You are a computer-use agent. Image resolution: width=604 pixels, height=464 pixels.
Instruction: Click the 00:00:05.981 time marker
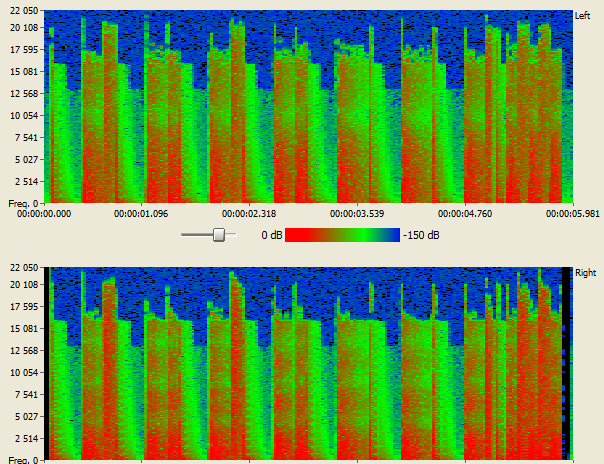(571, 212)
